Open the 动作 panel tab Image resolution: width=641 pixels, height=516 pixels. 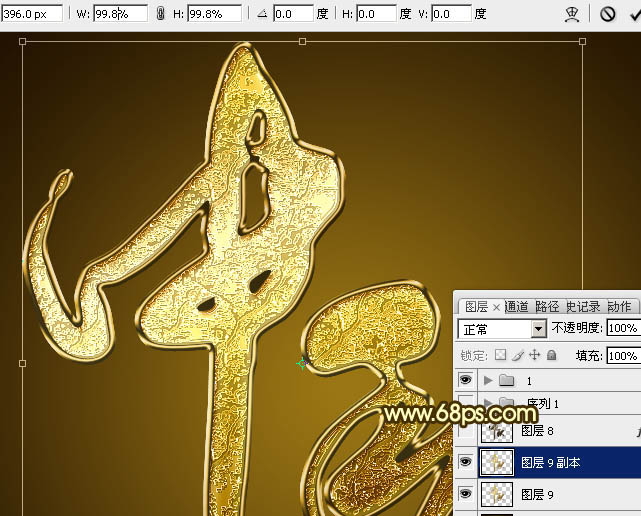click(x=619, y=306)
